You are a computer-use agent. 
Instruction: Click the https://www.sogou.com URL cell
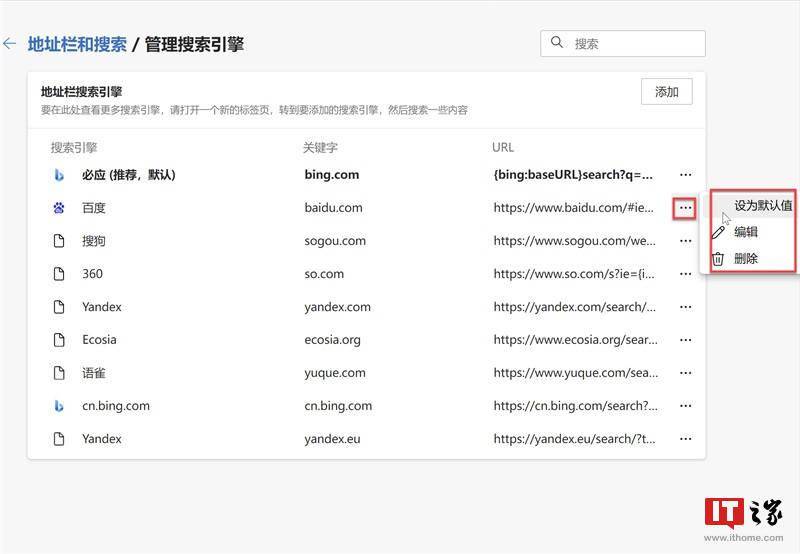point(574,241)
